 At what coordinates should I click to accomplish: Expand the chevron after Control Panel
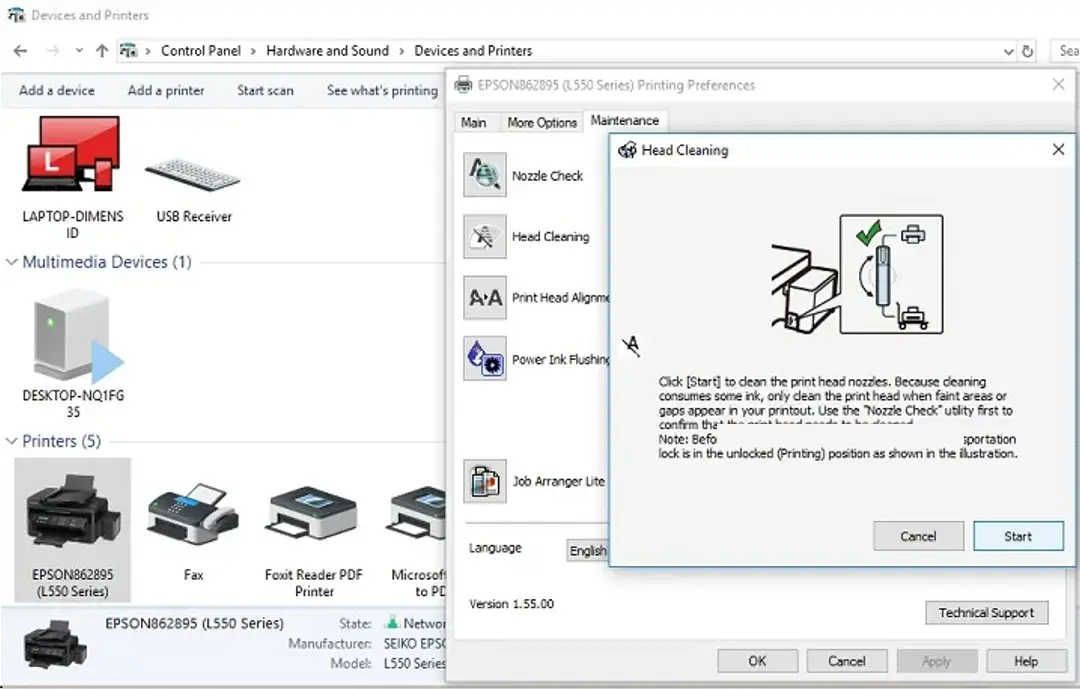[x=253, y=51]
